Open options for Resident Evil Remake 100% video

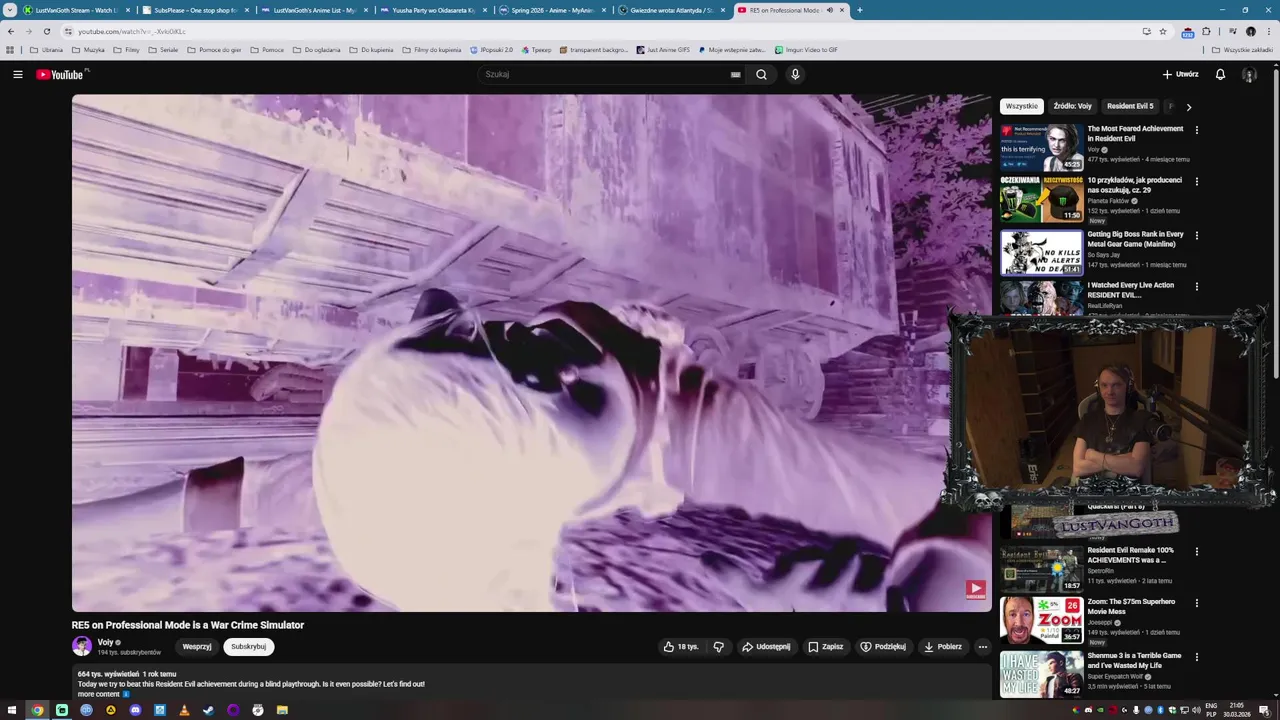(1196, 552)
